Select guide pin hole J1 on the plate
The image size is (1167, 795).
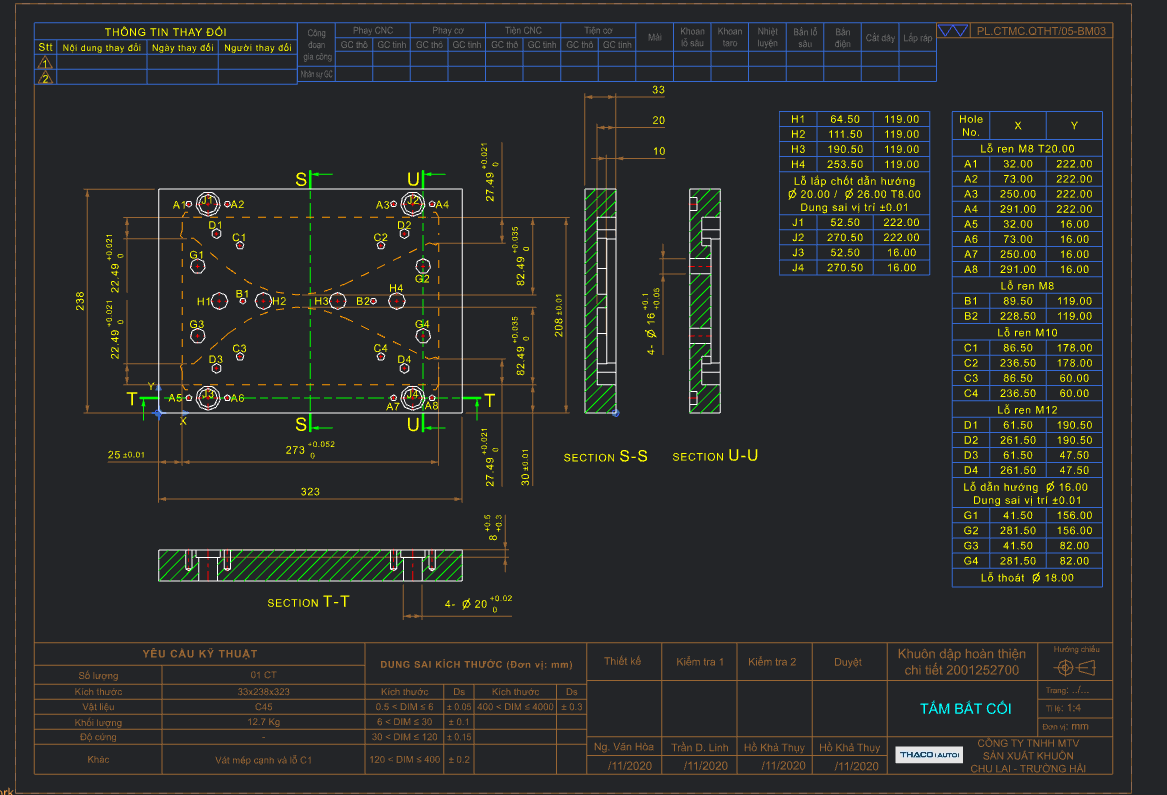tap(208, 203)
